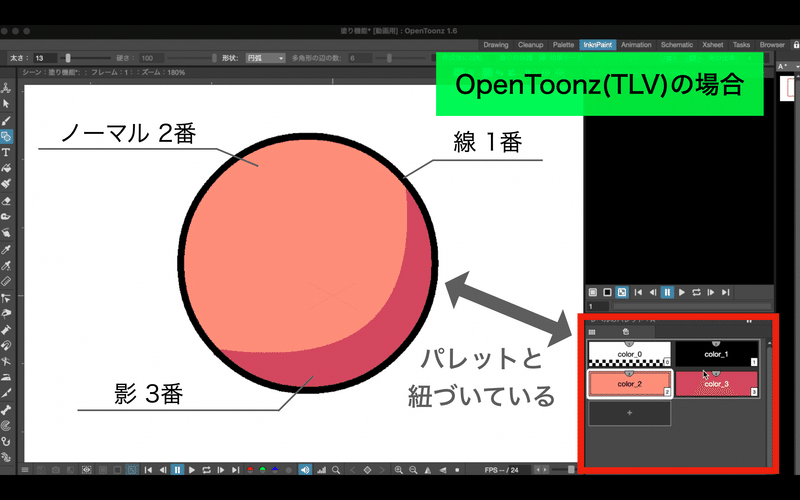Select the Paint Brush tool
This screenshot has height=500, width=800.
coord(6,184)
